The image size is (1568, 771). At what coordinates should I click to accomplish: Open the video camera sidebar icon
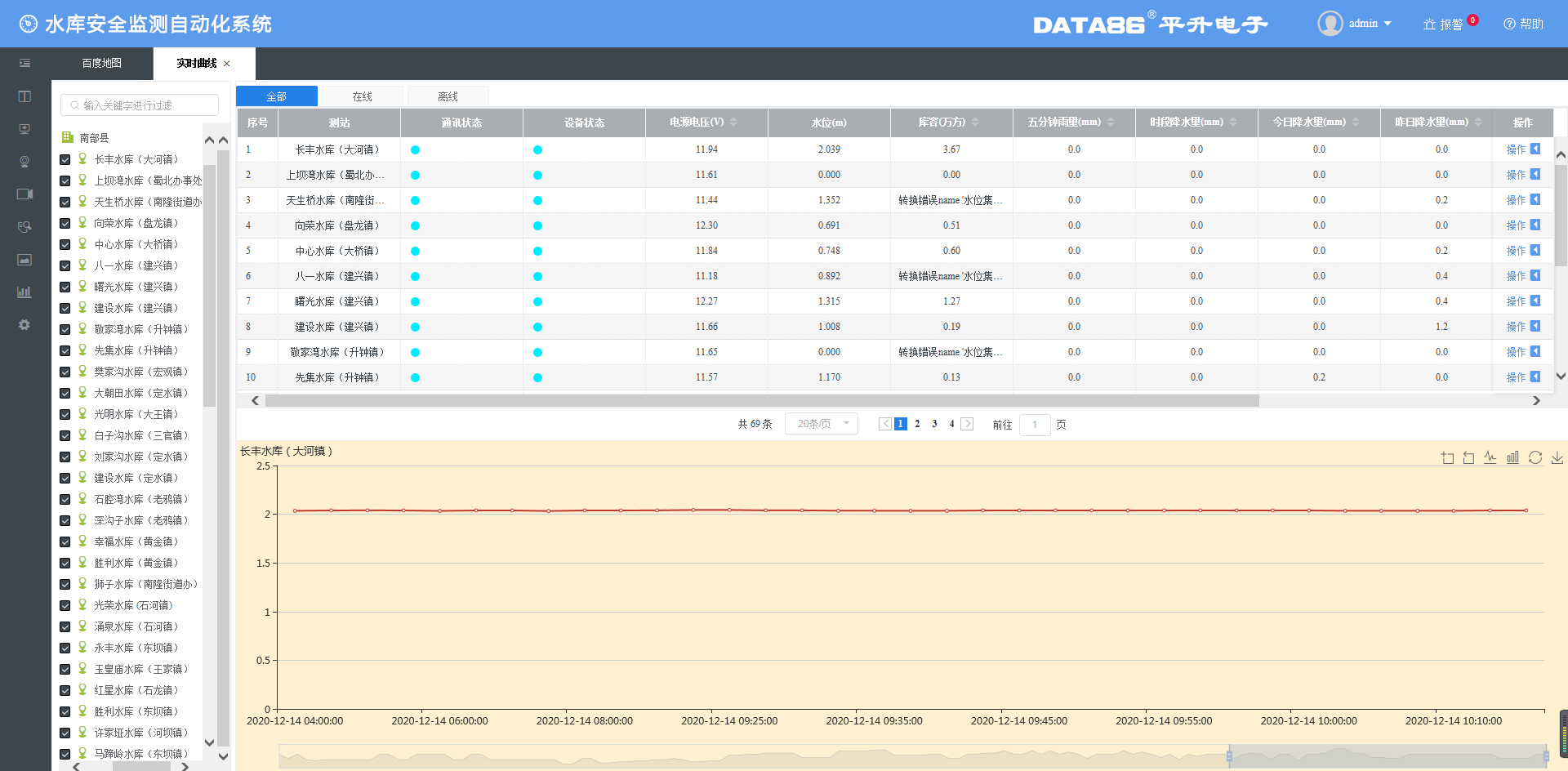click(x=24, y=194)
